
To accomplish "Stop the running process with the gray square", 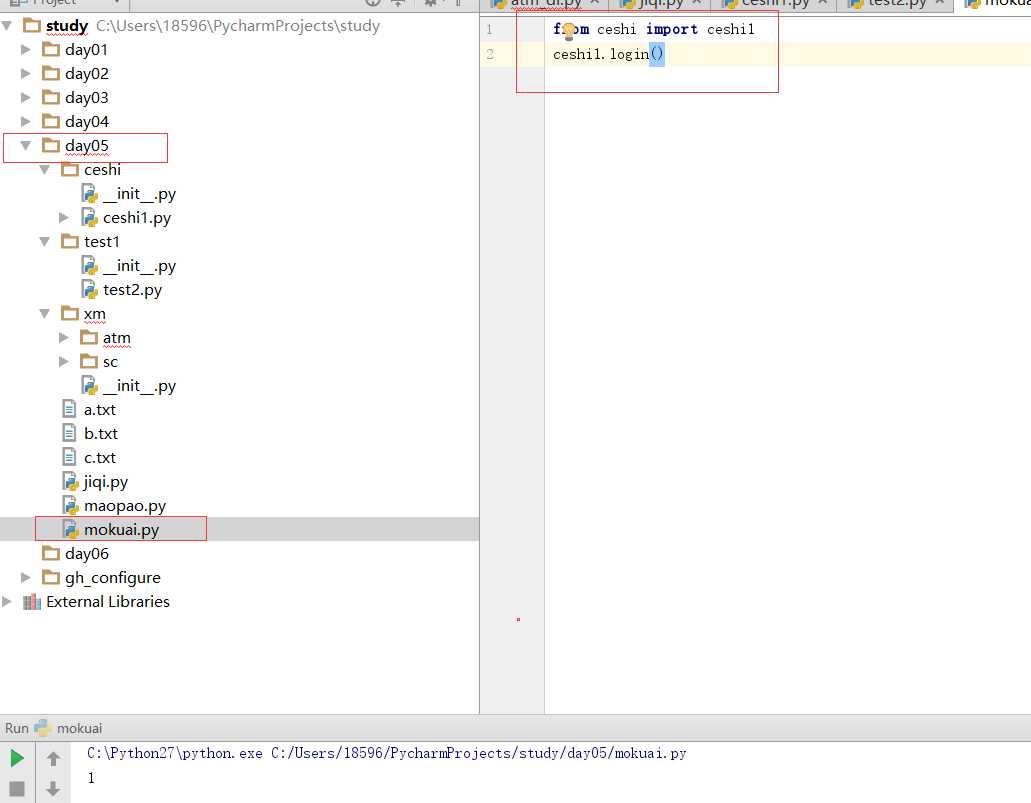I will (17, 789).
